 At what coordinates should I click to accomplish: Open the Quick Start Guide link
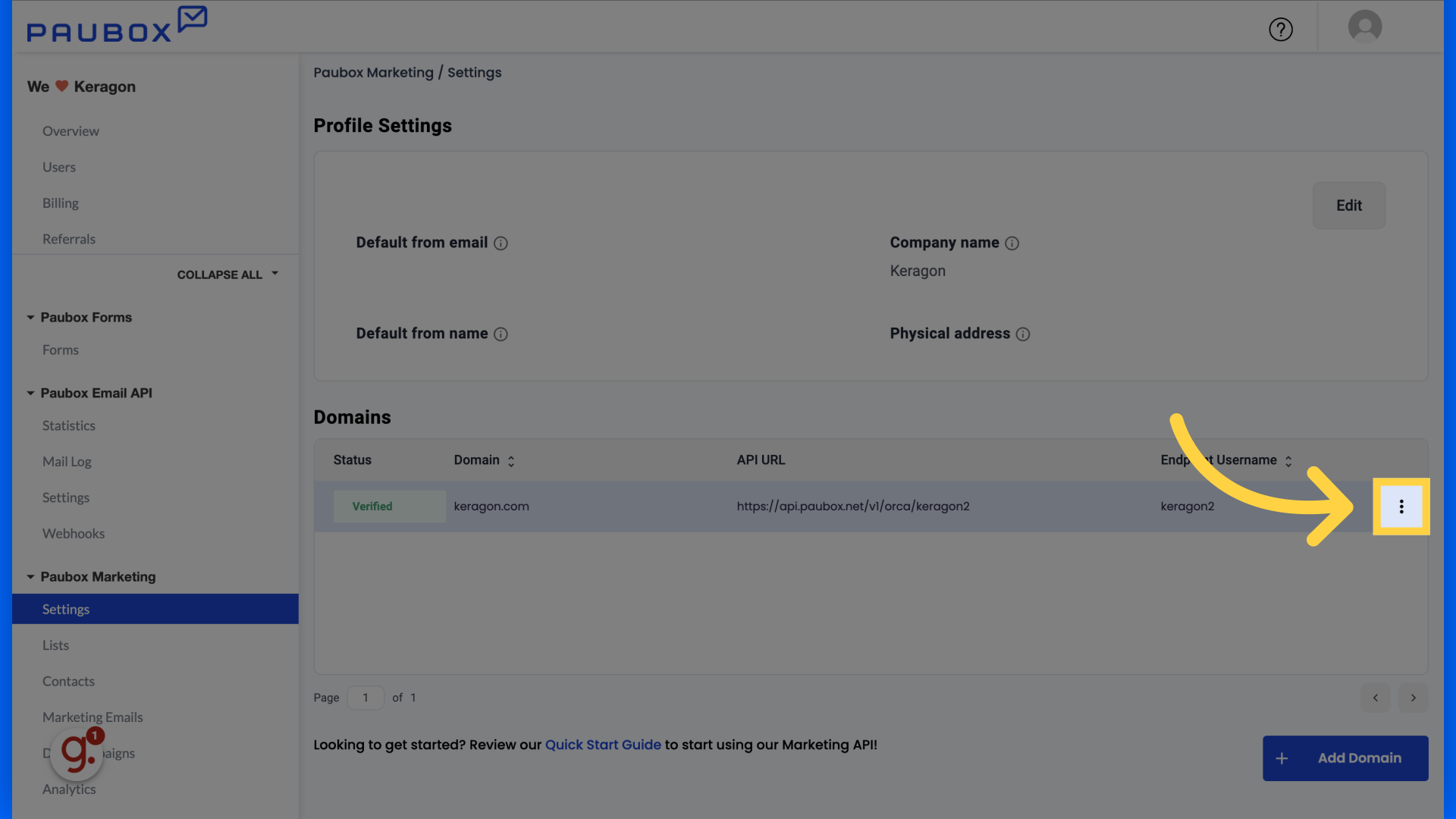[x=603, y=745]
